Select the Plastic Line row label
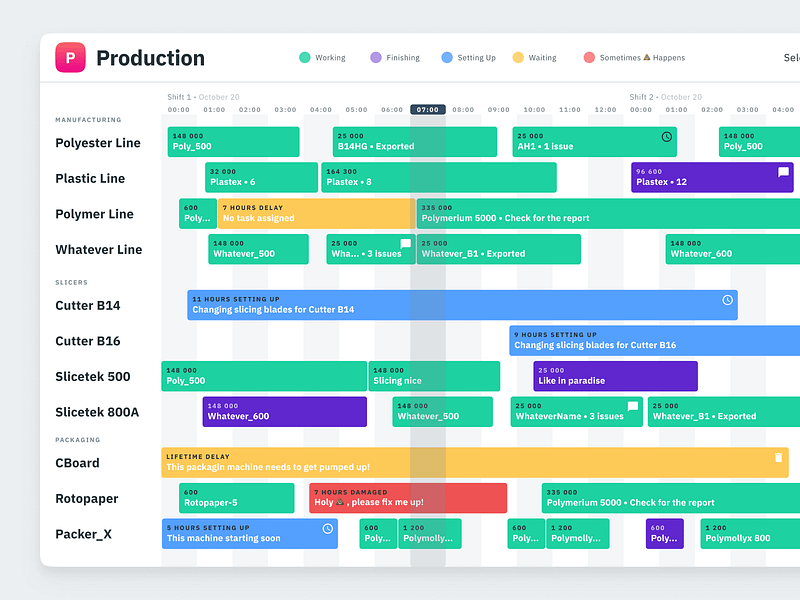The width and height of the screenshot is (800, 600). (90, 179)
